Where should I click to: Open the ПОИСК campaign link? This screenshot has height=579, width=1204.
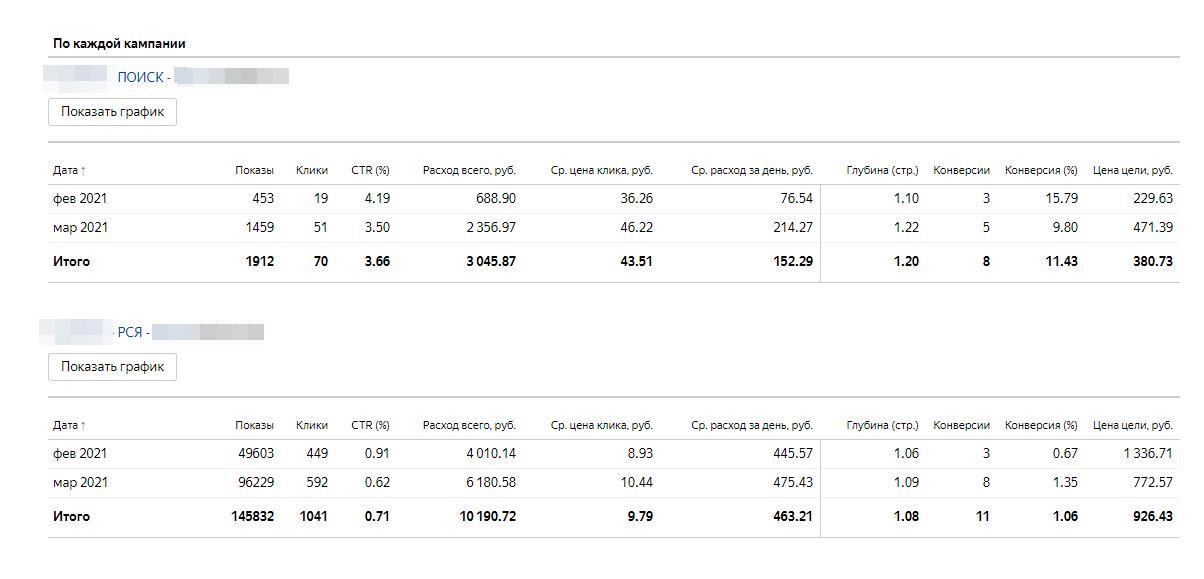click(x=140, y=77)
